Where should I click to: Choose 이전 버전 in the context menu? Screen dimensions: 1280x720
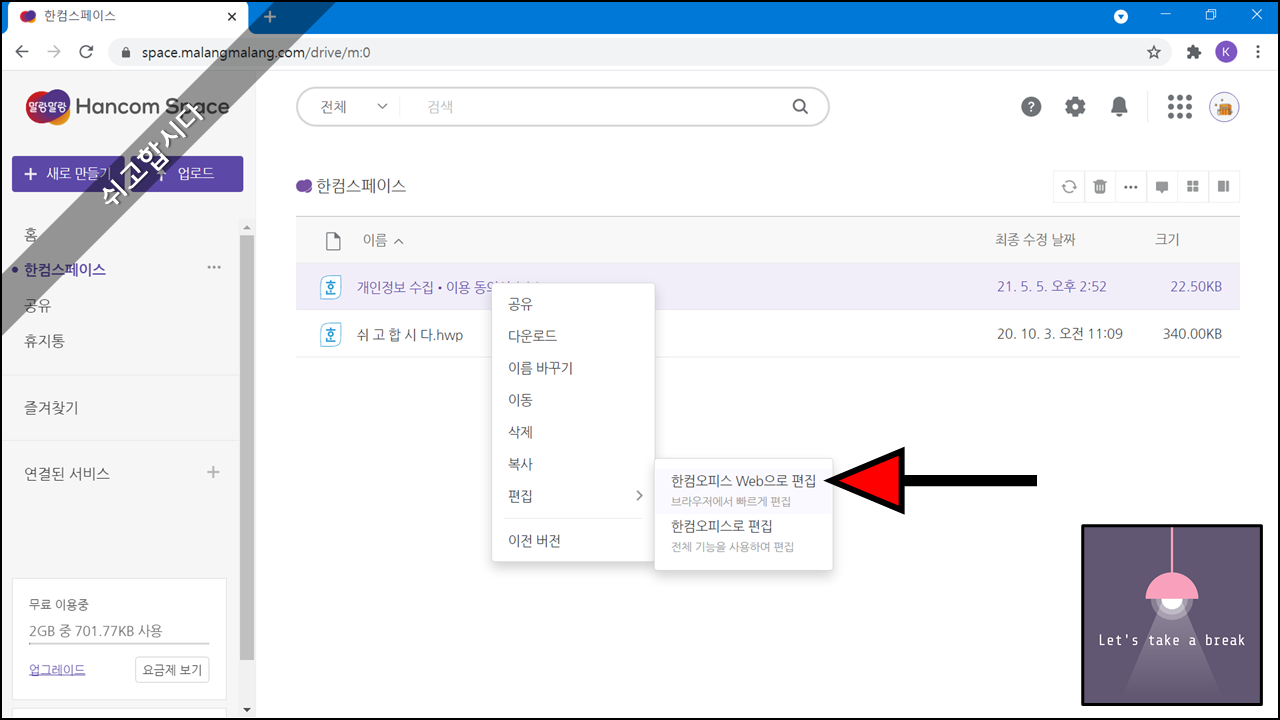pos(573,541)
